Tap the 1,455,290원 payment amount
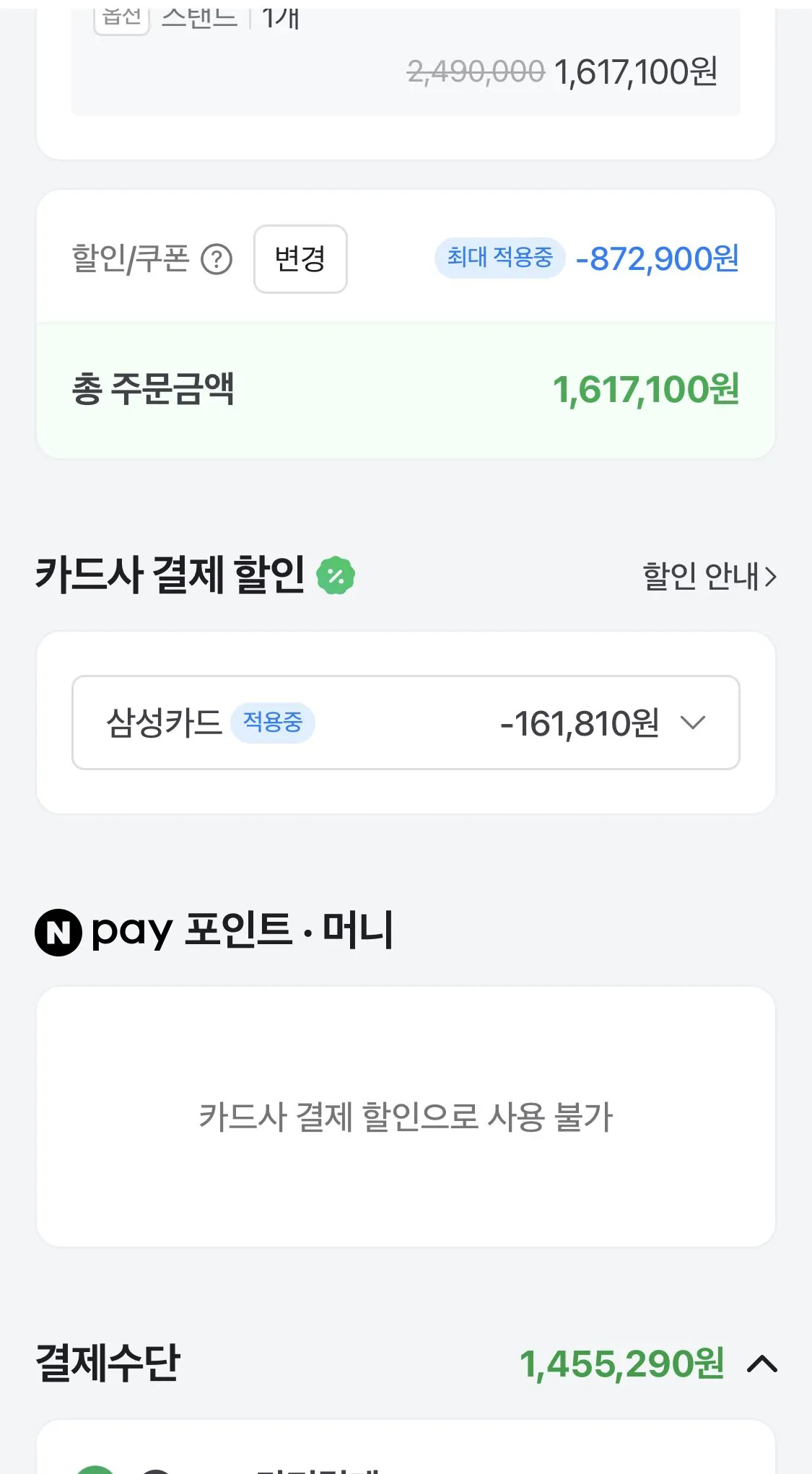The height and width of the screenshot is (1474, 812). click(x=621, y=1364)
